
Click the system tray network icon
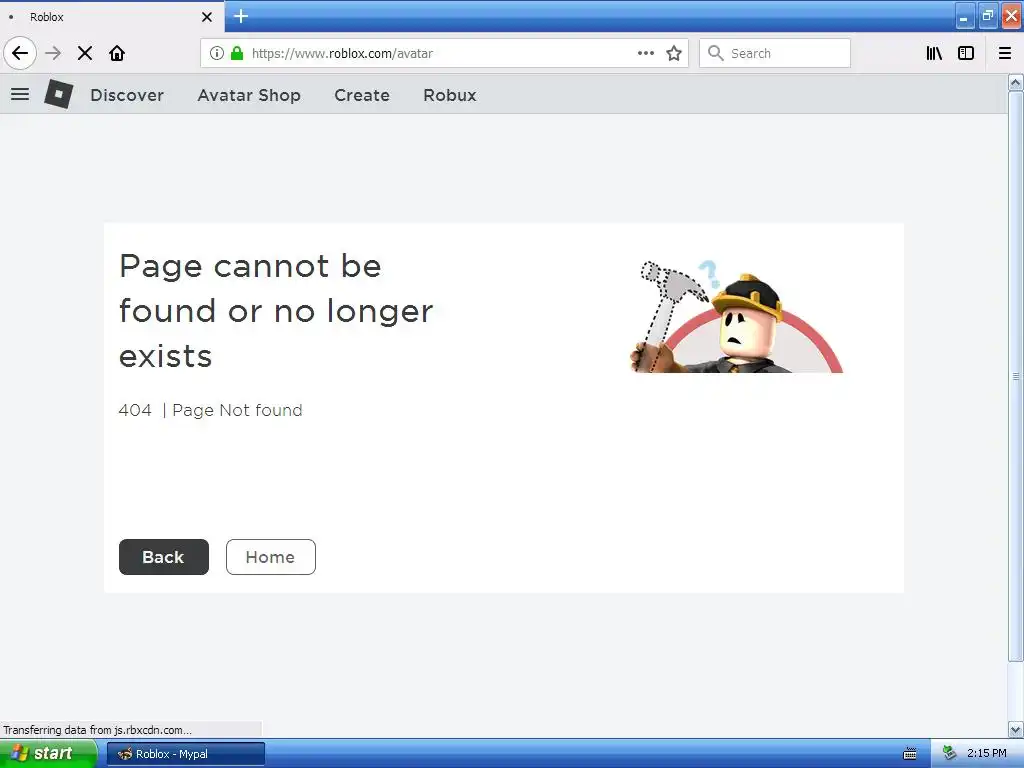coord(950,754)
